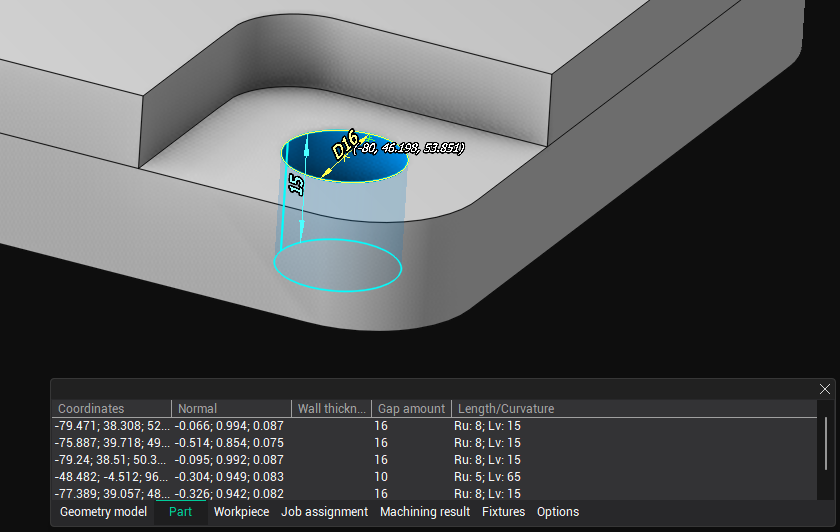This screenshot has width=840, height=532.
Task: Select the Part tab
Action: click(180, 512)
